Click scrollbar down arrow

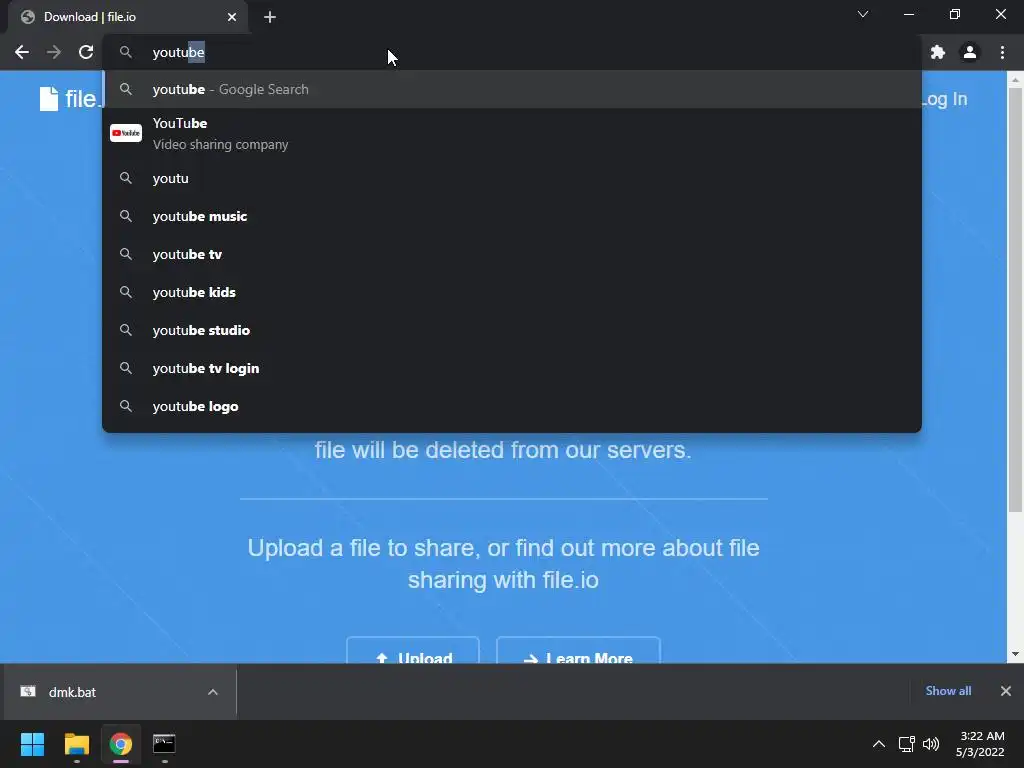click(1015, 654)
